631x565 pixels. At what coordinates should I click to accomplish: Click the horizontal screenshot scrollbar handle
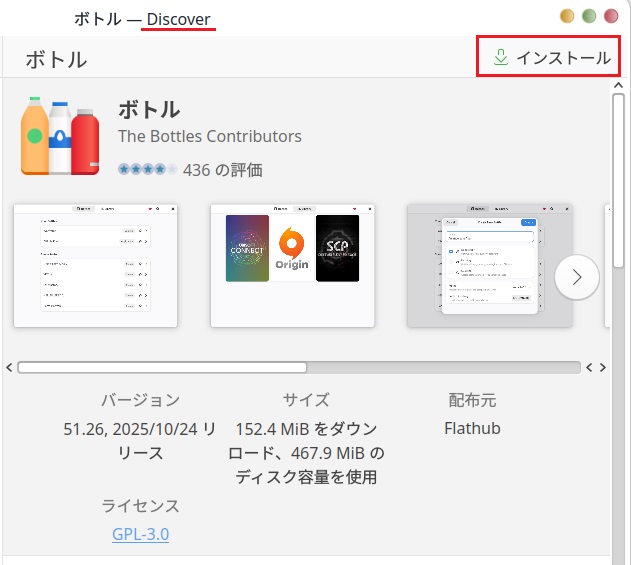[162, 367]
